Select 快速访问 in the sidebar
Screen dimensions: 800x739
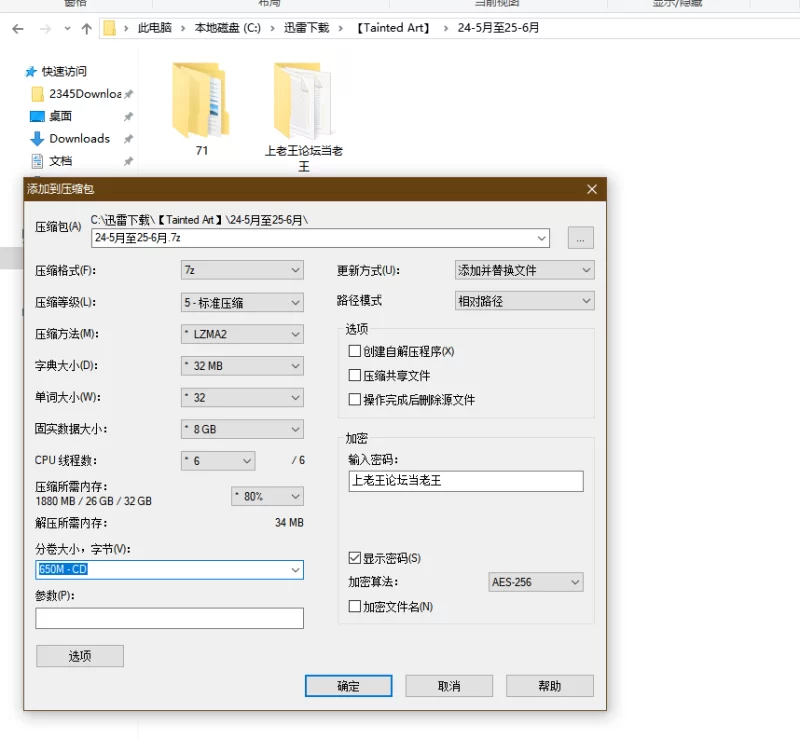coord(64,71)
